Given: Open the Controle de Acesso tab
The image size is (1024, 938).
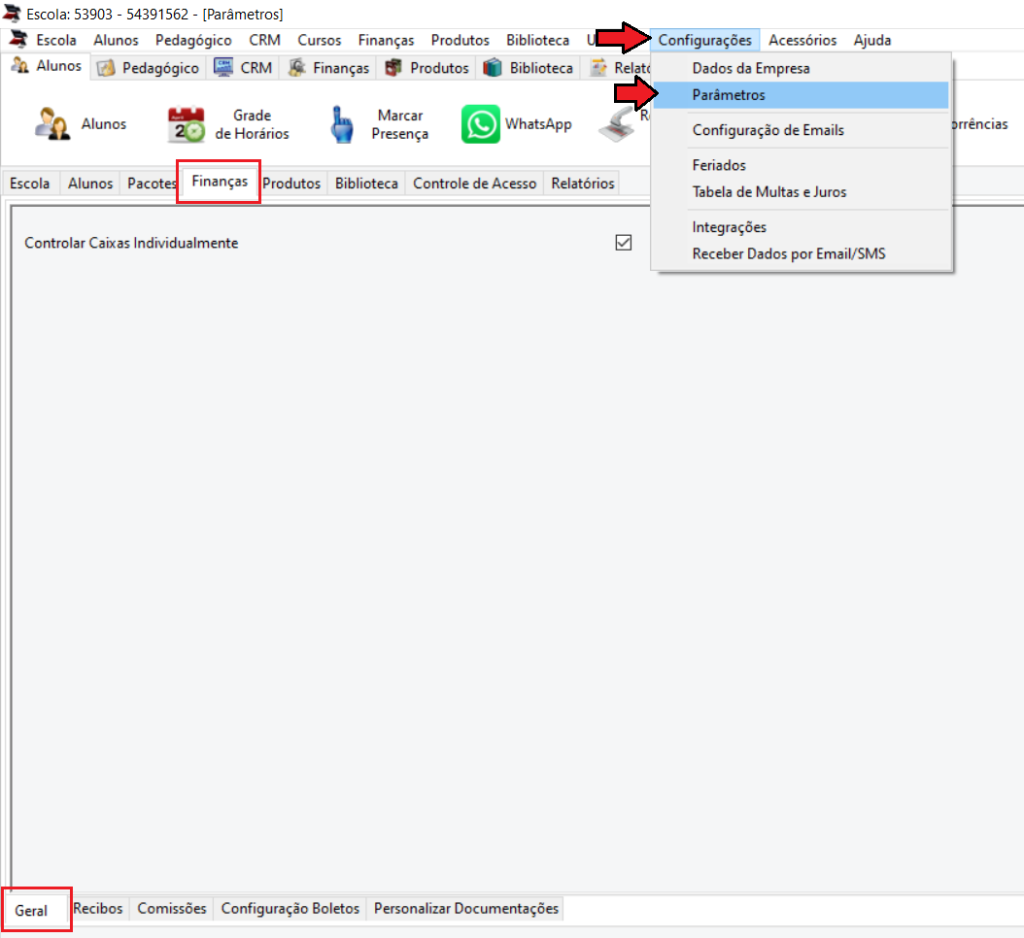Looking at the screenshot, I should click(x=475, y=184).
